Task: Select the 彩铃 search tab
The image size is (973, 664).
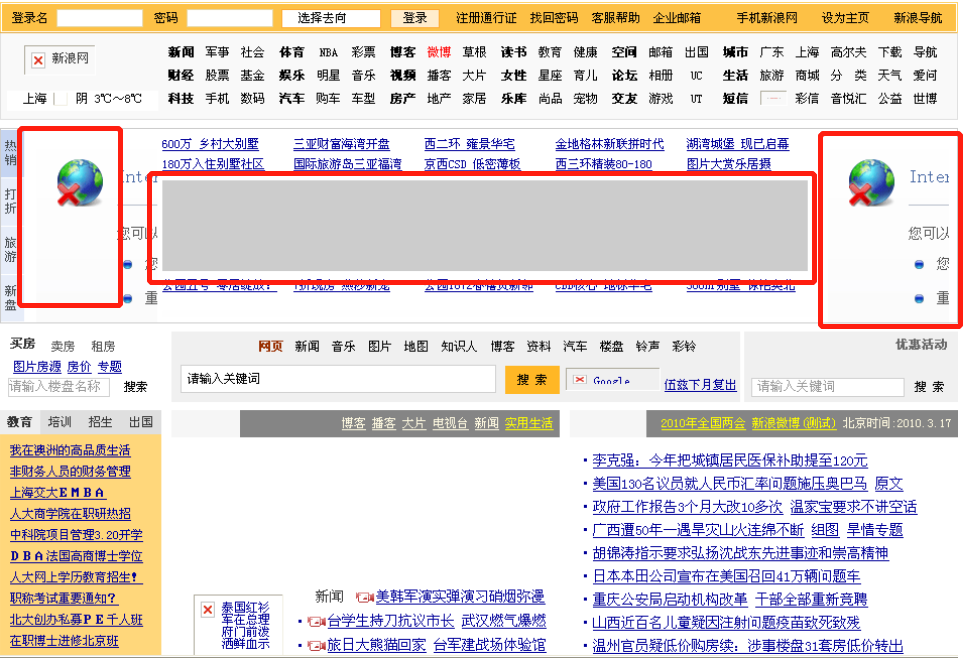Action: point(684,347)
